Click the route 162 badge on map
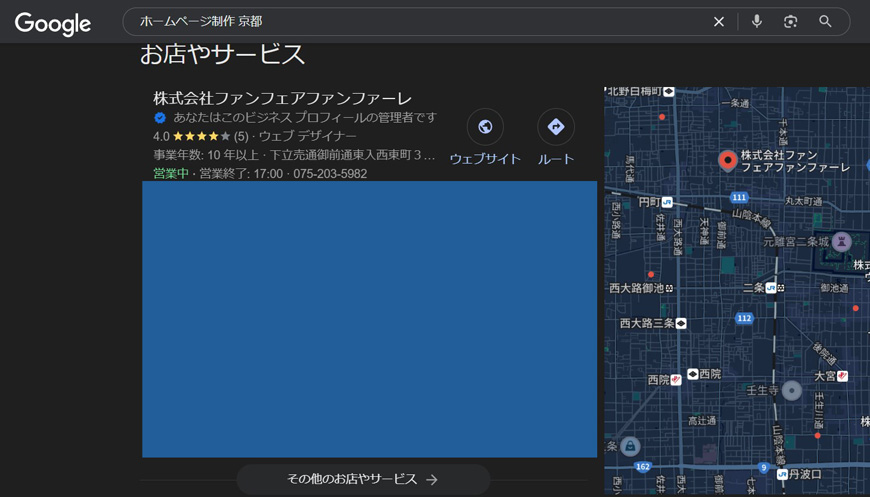870x497 pixels. click(643, 466)
